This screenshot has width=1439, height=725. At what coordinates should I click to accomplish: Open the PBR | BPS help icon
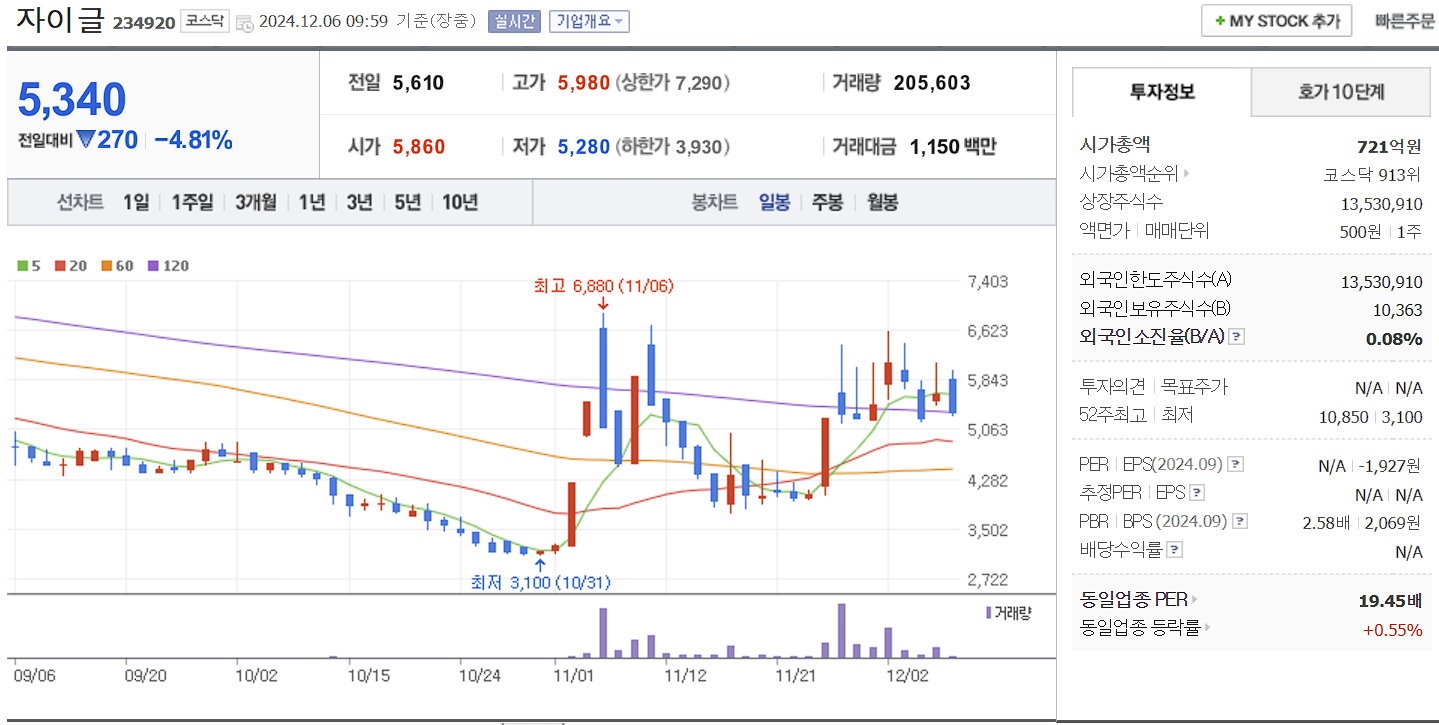tap(1238, 520)
